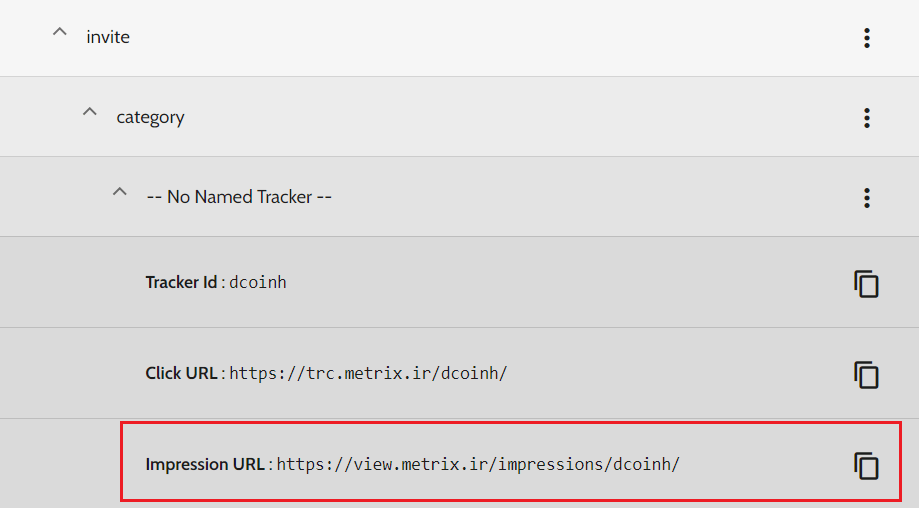Copy the Click URL to clipboard
The image size is (919, 508).
(866, 375)
